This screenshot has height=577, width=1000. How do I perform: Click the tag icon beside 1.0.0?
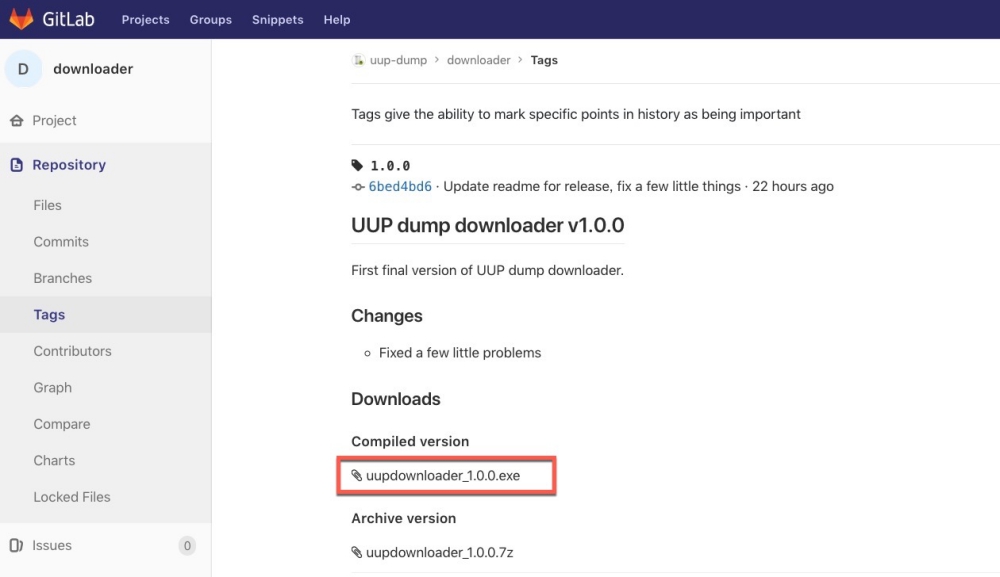click(358, 166)
